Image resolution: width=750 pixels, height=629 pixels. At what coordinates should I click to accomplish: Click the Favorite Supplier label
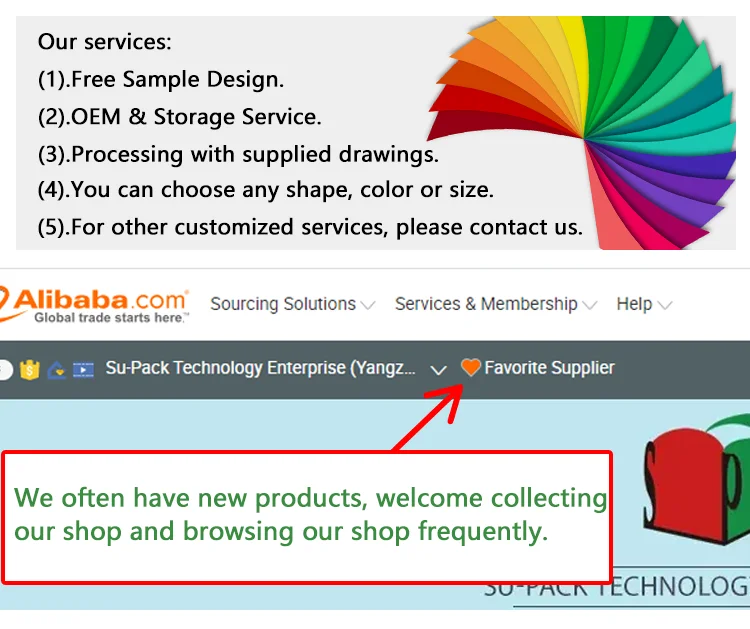(x=549, y=368)
